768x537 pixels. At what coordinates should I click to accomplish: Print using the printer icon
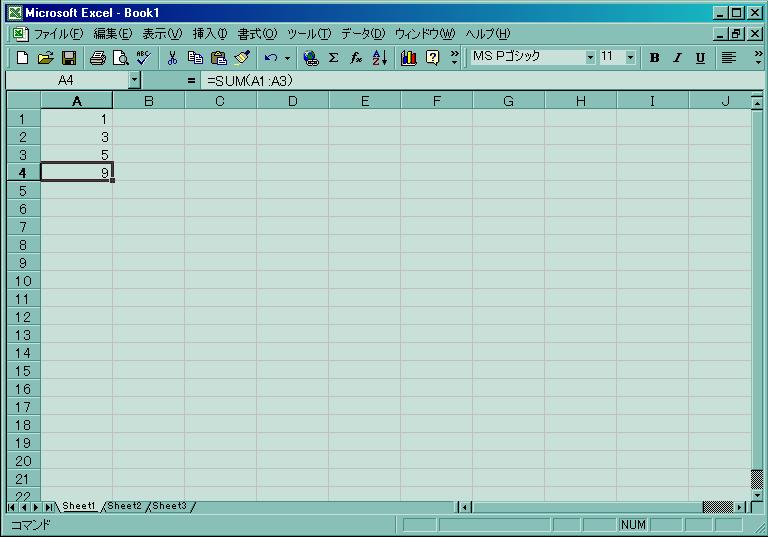pyautogui.click(x=97, y=58)
